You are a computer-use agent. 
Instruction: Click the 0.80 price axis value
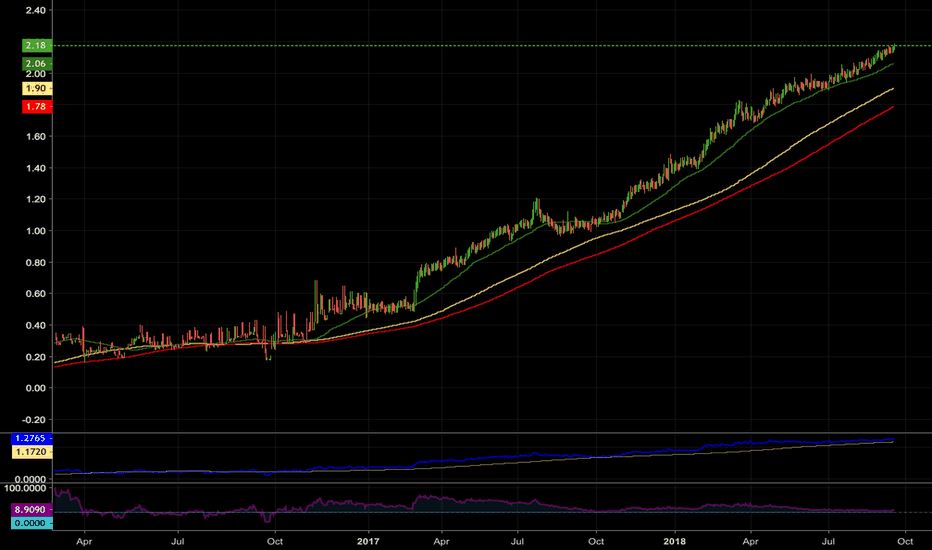click(x=36, y=262)
